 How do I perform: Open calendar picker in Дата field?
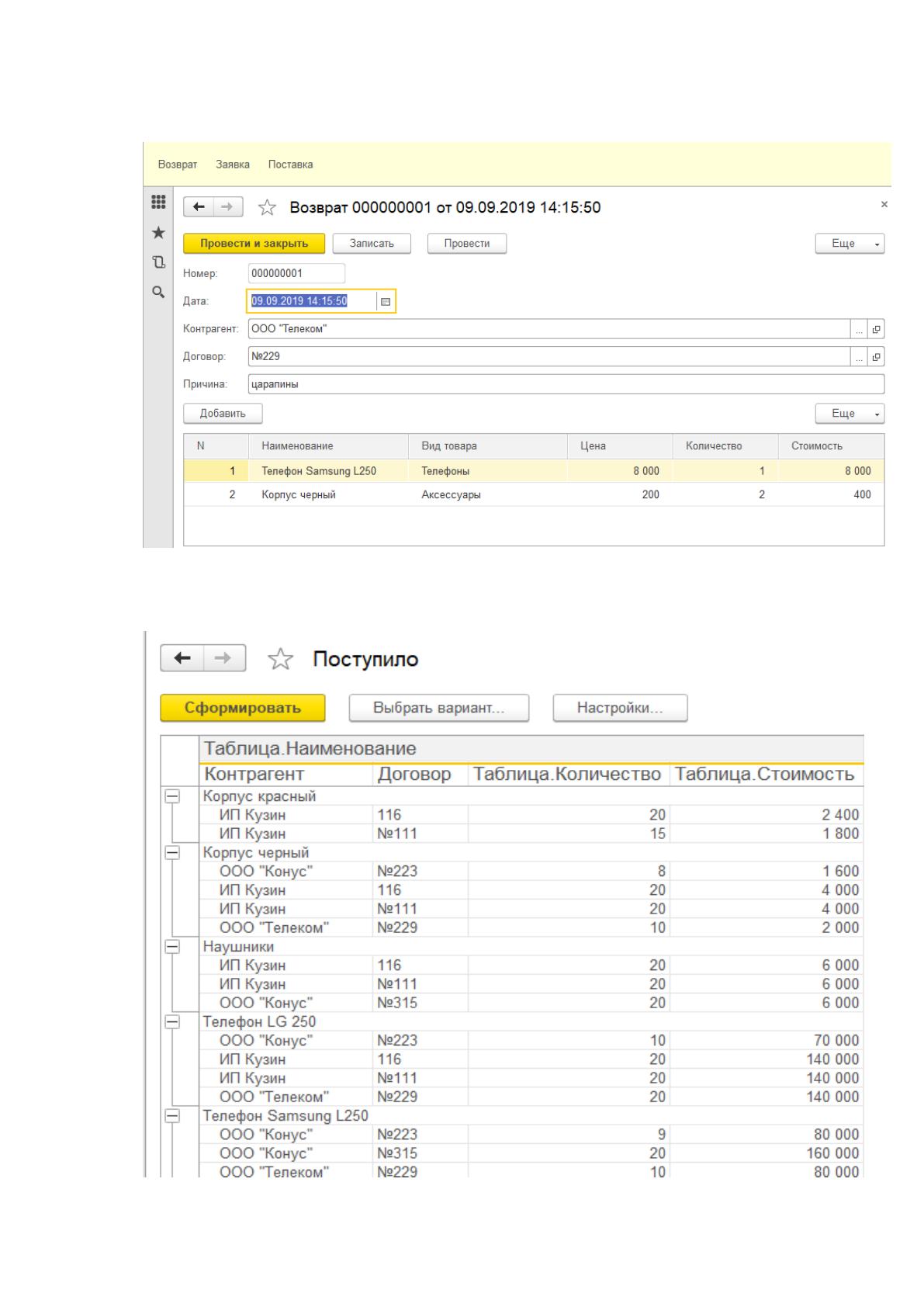pyautogui.click(x=386, y=301)
